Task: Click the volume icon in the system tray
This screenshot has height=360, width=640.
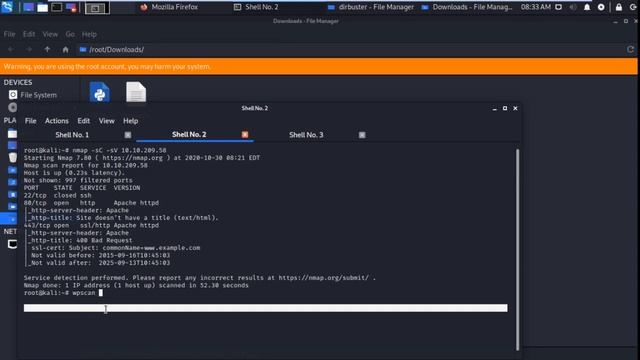Action: (573, 7)
